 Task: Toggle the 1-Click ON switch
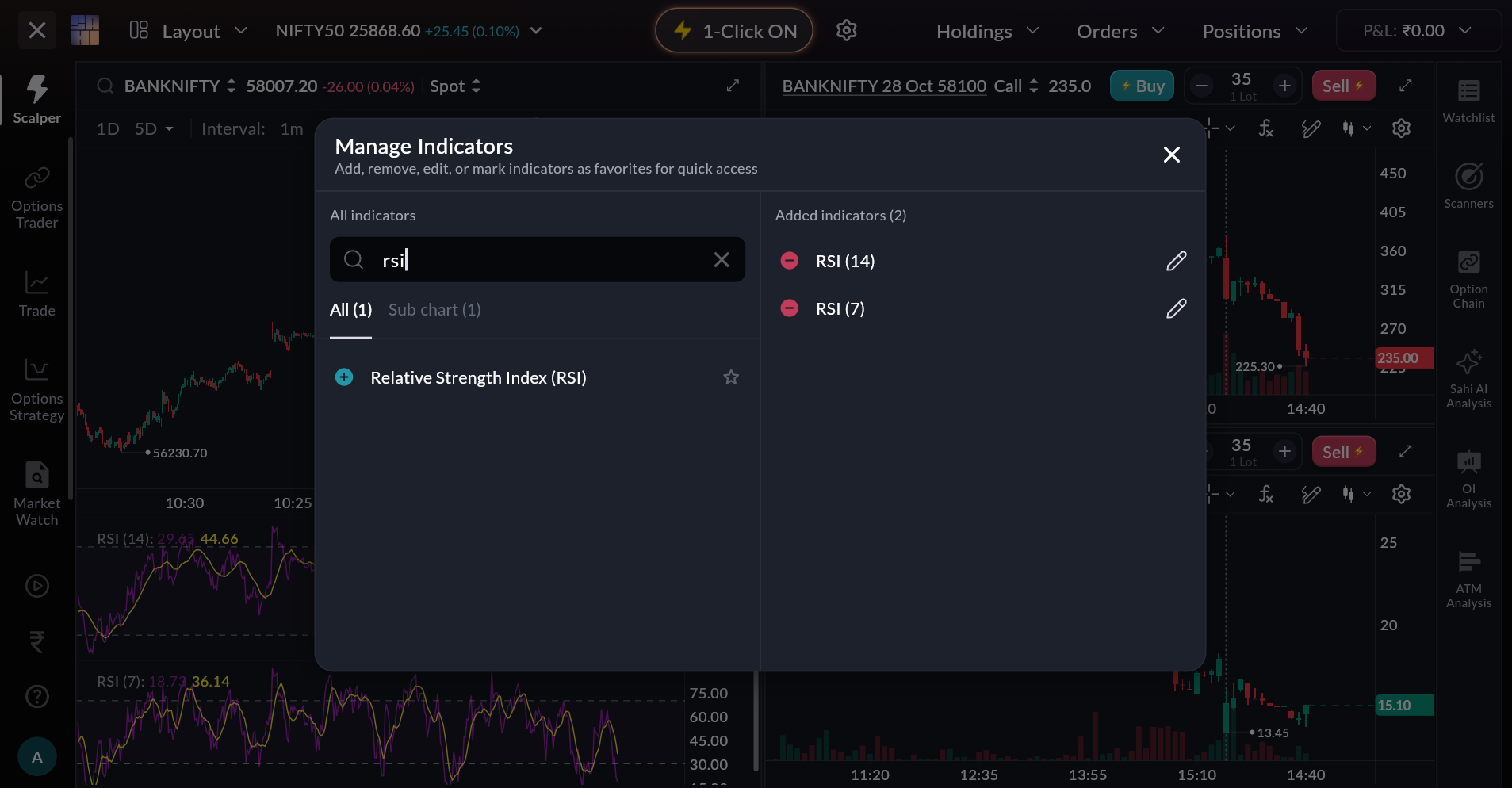point(733,31)
